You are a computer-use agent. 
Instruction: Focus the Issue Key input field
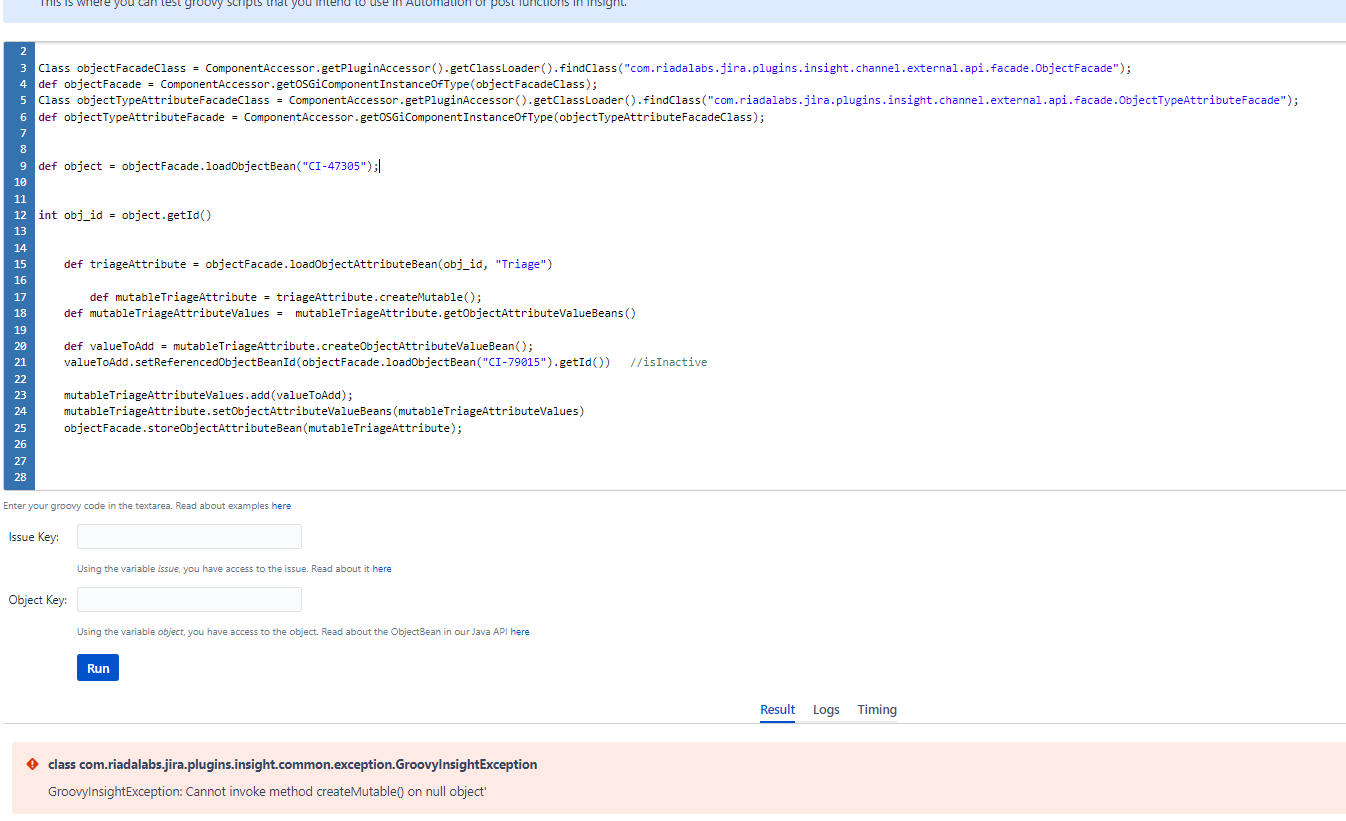point(189,537)
